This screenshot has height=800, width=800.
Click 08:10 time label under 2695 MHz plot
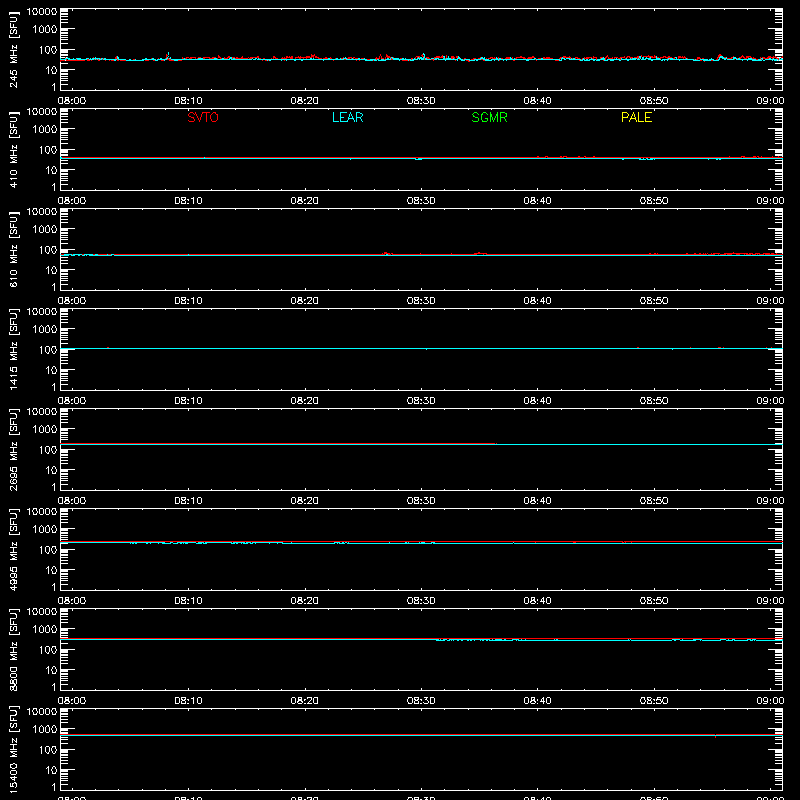[x=188, y=501]
